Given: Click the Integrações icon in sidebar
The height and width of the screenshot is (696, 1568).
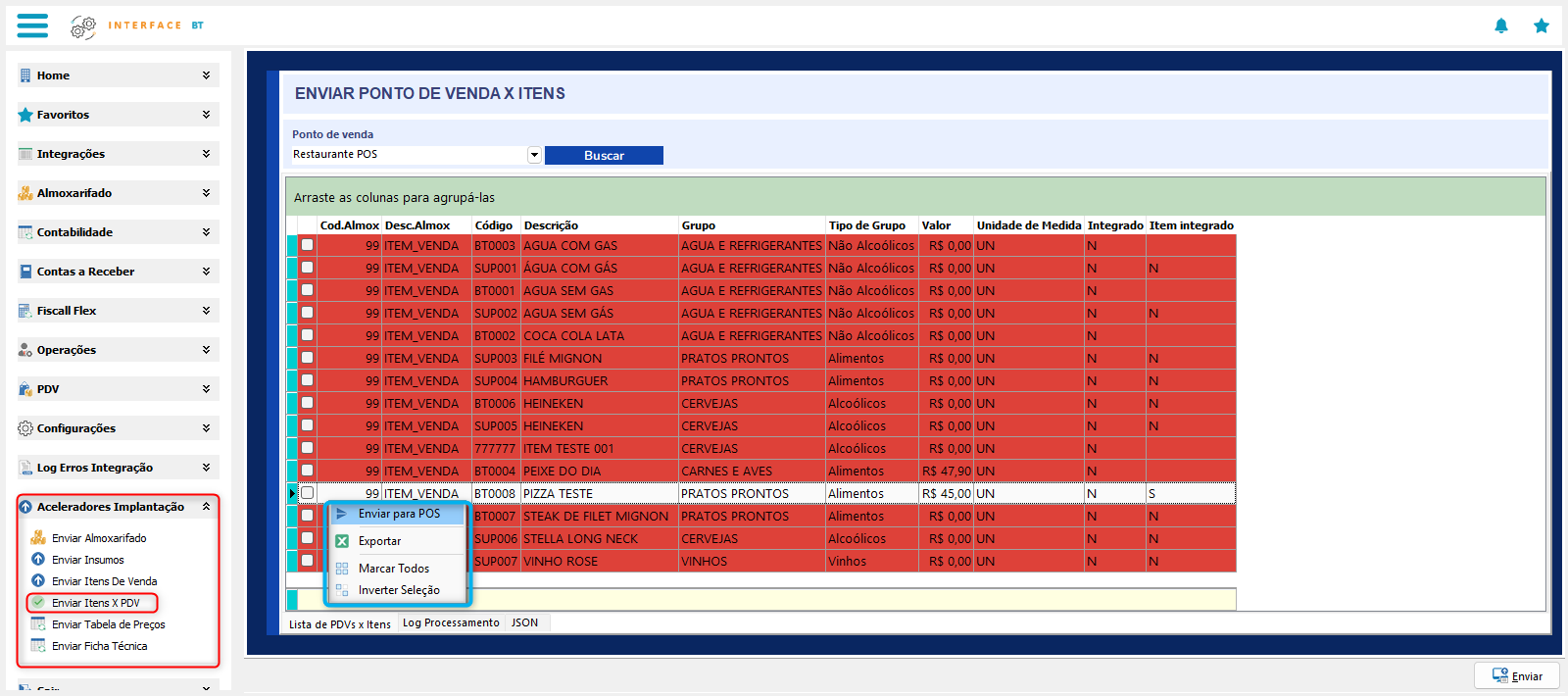Looking at the screenshot, I should click(25, 154).
